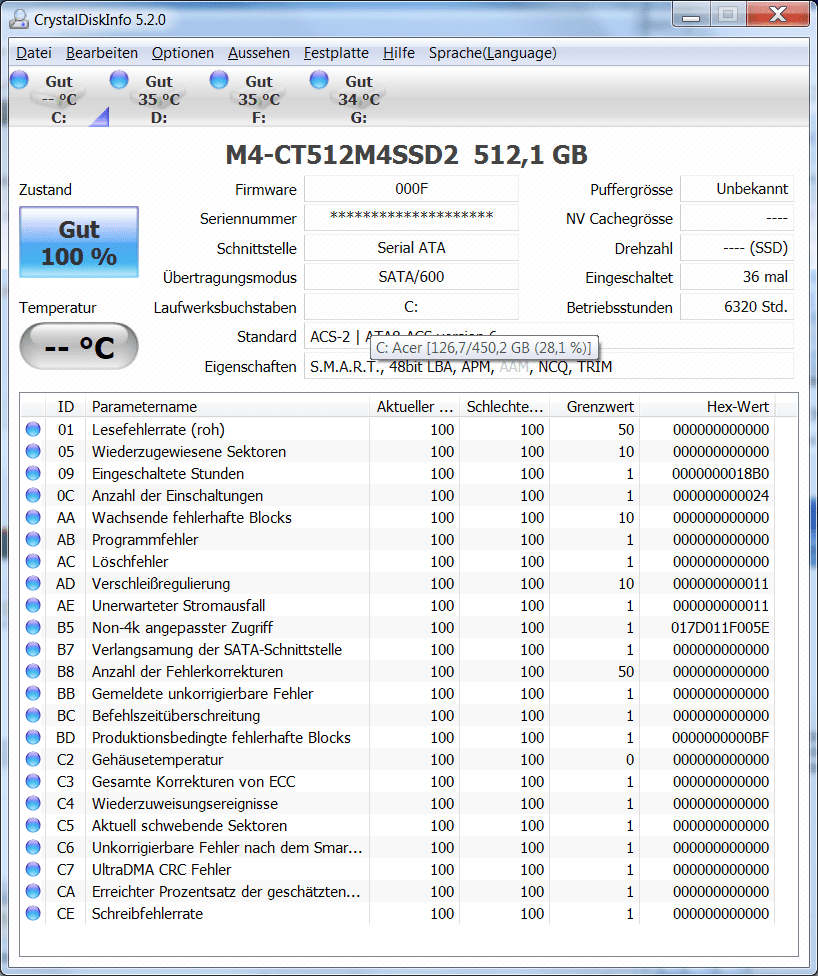Open the Optionen menu
This screenshot has height=976, width=818.
[182, 53]
